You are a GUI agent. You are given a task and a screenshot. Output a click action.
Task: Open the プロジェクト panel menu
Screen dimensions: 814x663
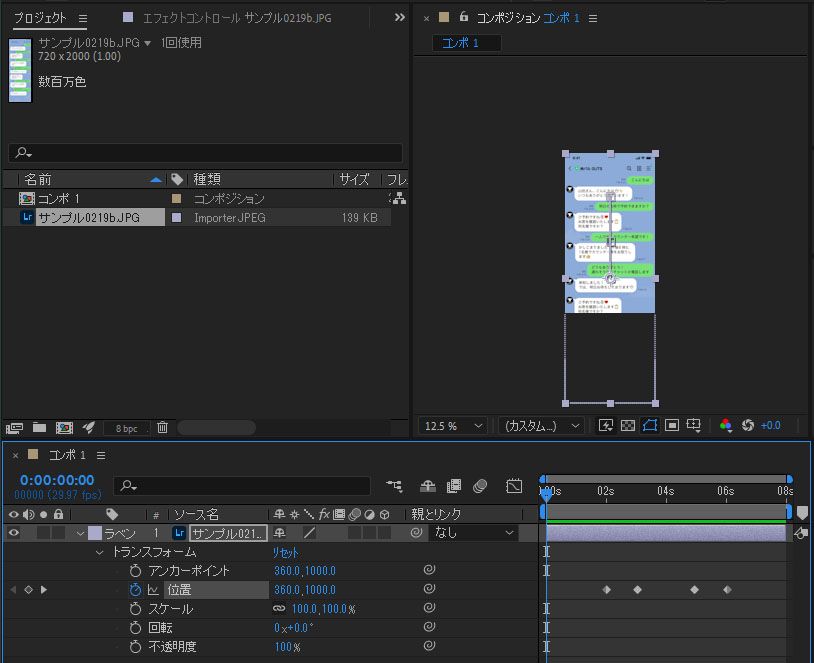[x=83, y=18]
